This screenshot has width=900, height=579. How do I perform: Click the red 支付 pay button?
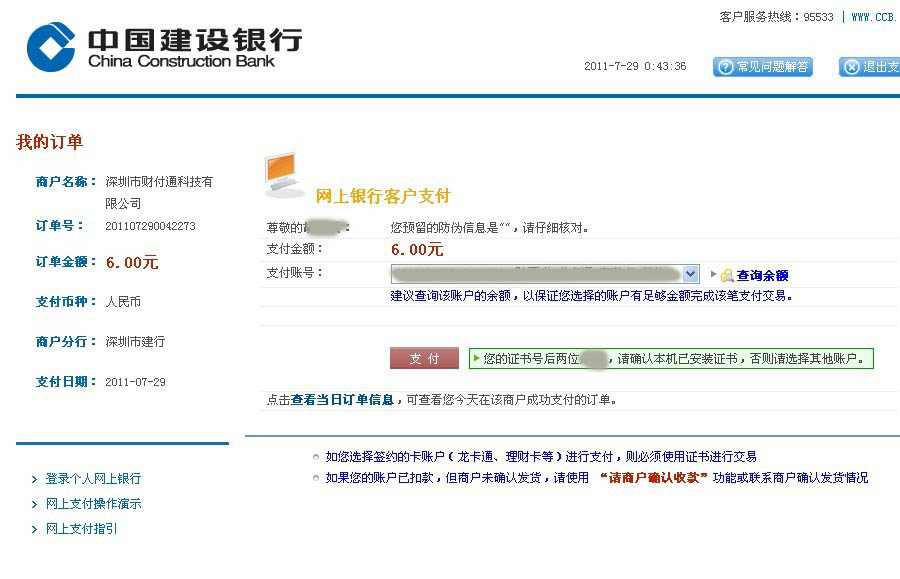point(424,359)
